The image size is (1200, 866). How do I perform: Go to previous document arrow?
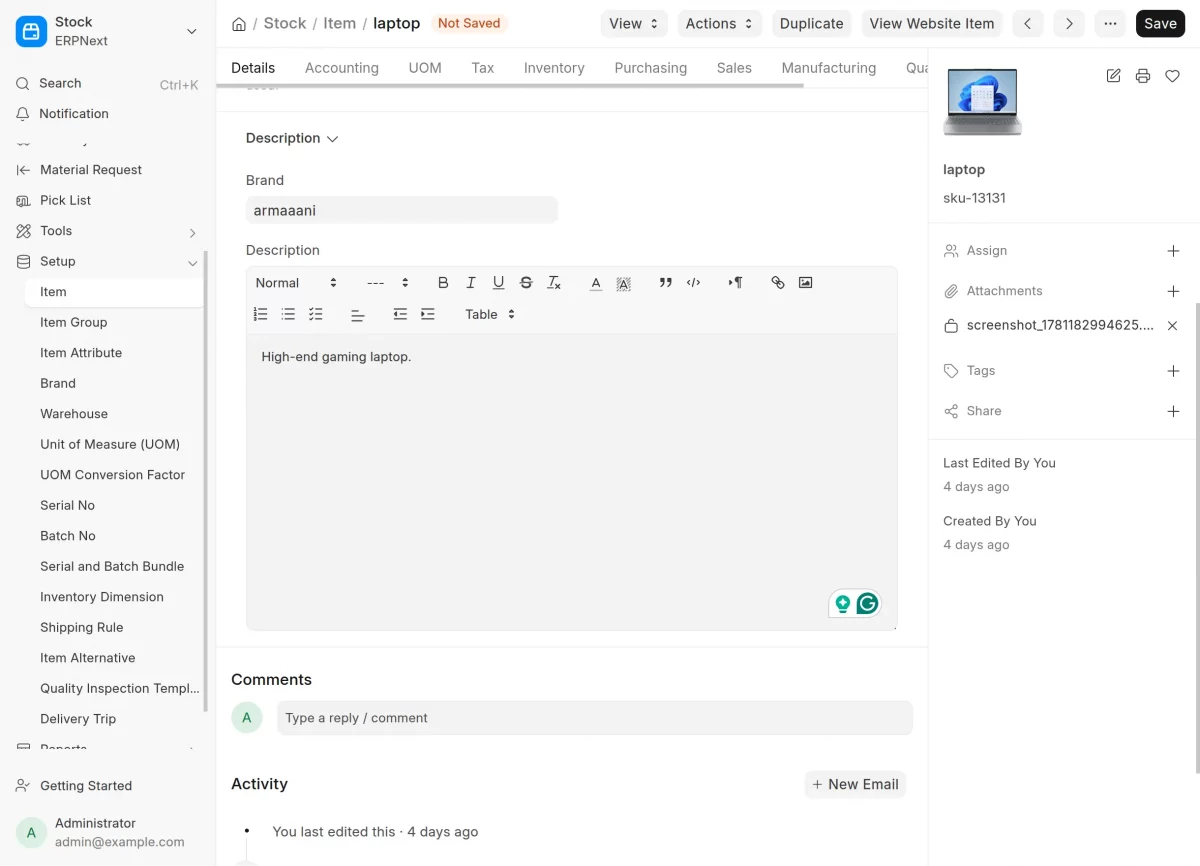pos(1028,24)
